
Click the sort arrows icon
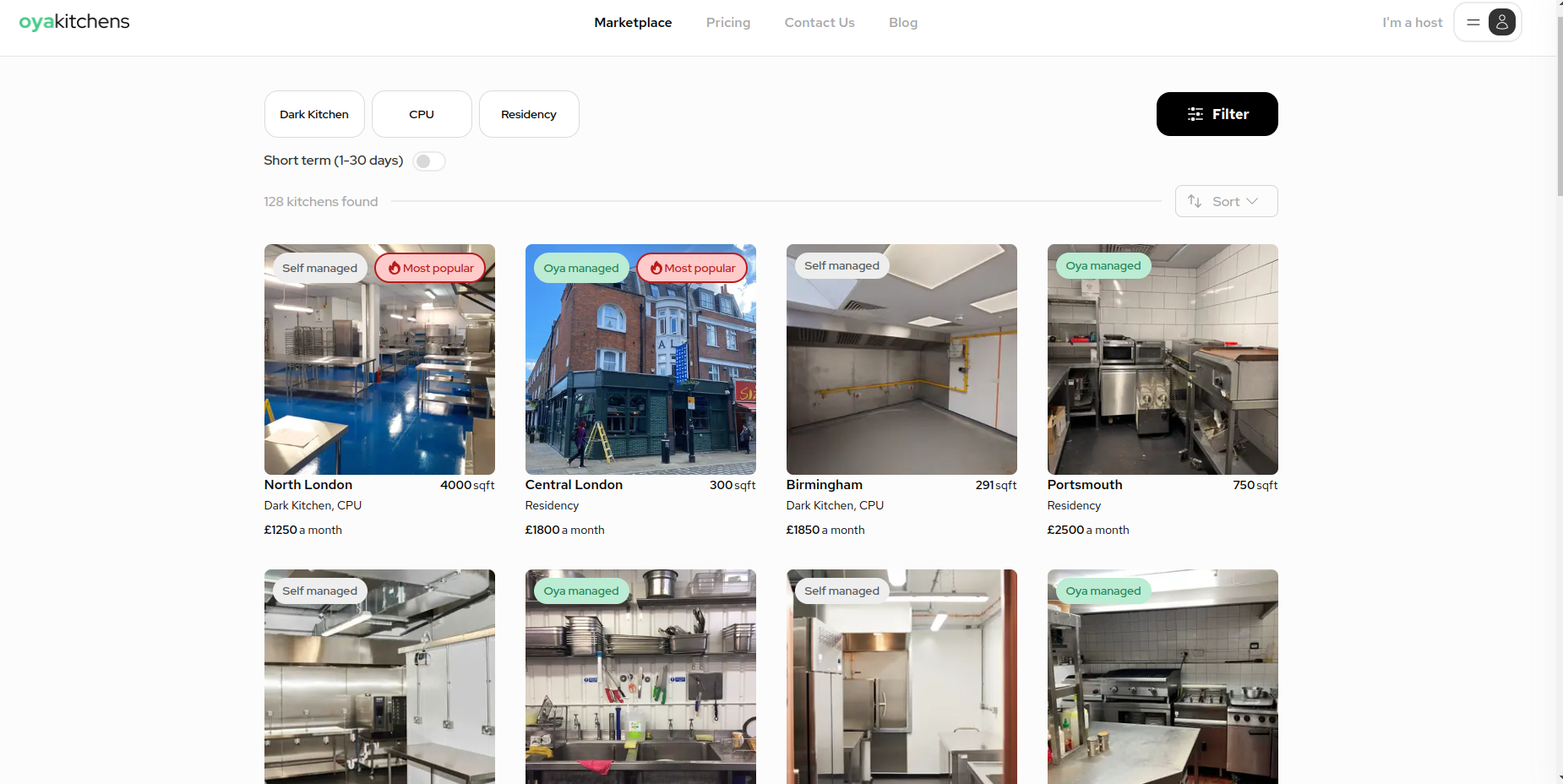(x=1195, y=201)
